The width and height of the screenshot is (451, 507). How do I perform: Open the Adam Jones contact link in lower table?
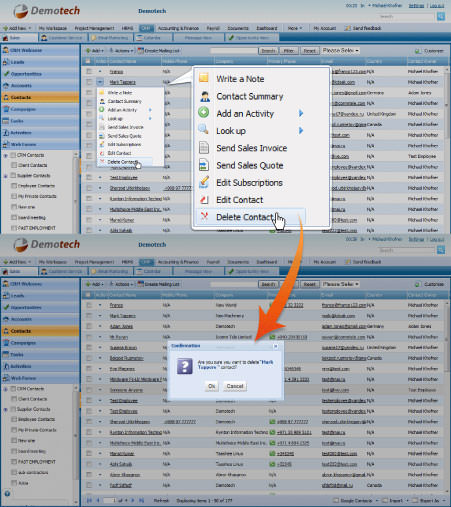click(x=121, y=326)
